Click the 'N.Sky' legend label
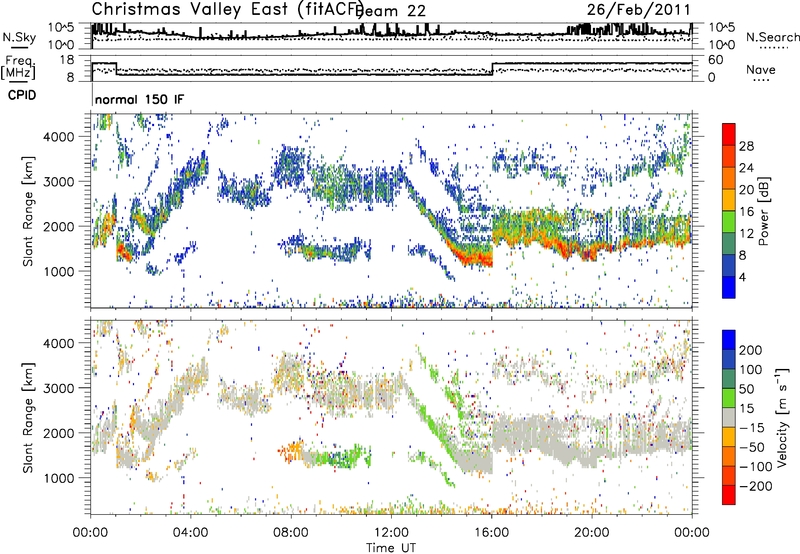Screen dimensions: 800x554 (x=19, y=37)
